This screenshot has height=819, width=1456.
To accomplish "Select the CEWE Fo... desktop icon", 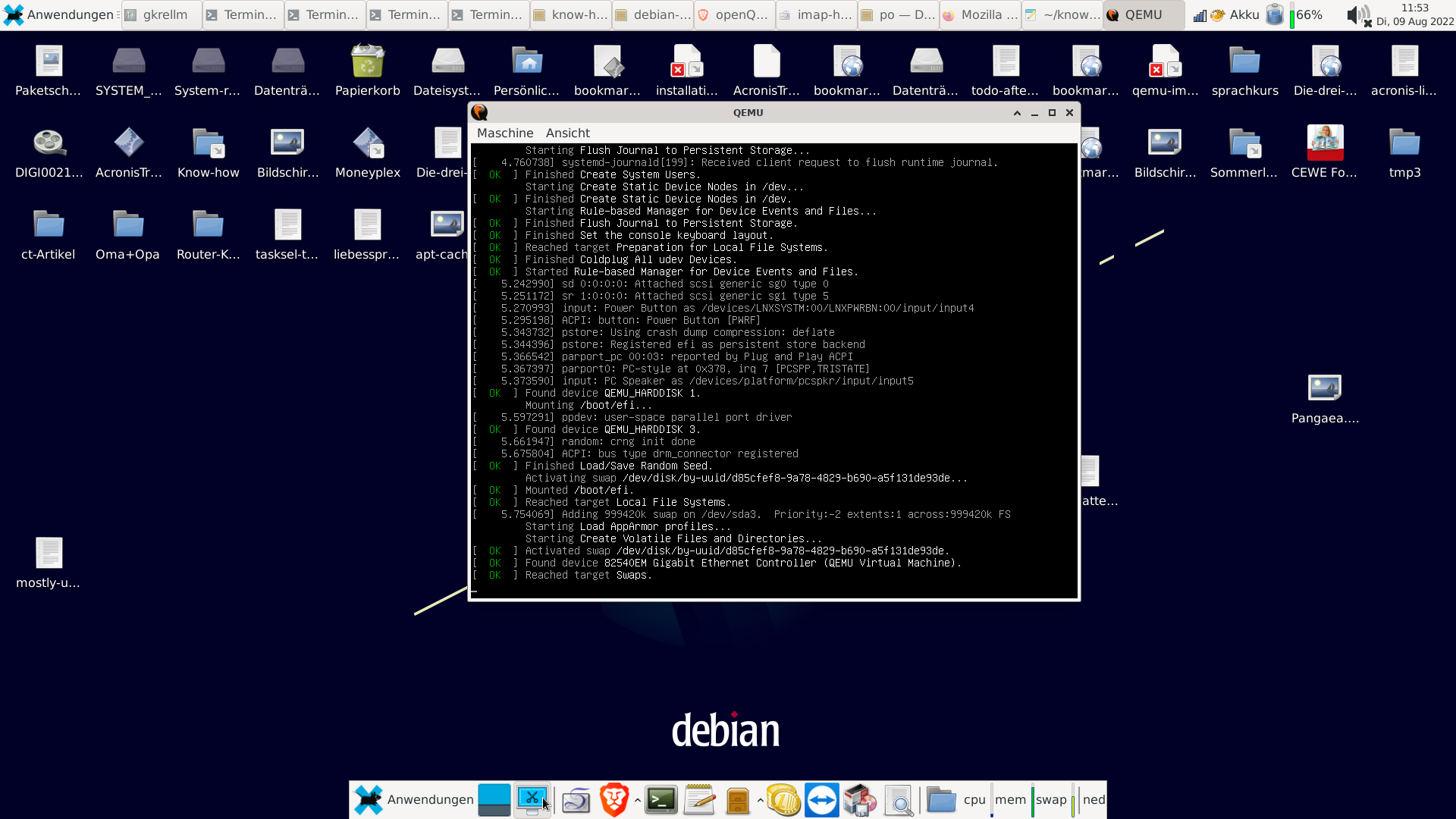I will [1325, 153].
